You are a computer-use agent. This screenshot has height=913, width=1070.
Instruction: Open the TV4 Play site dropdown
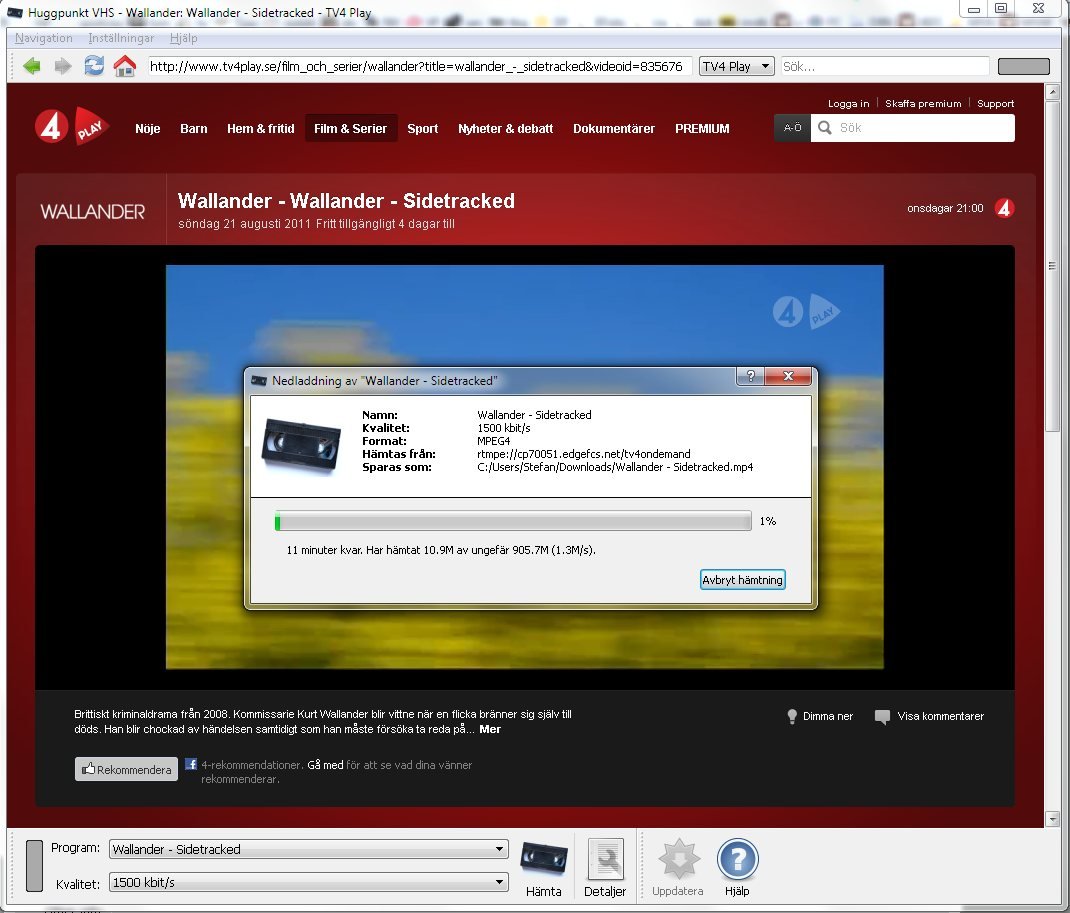[736, 66]
